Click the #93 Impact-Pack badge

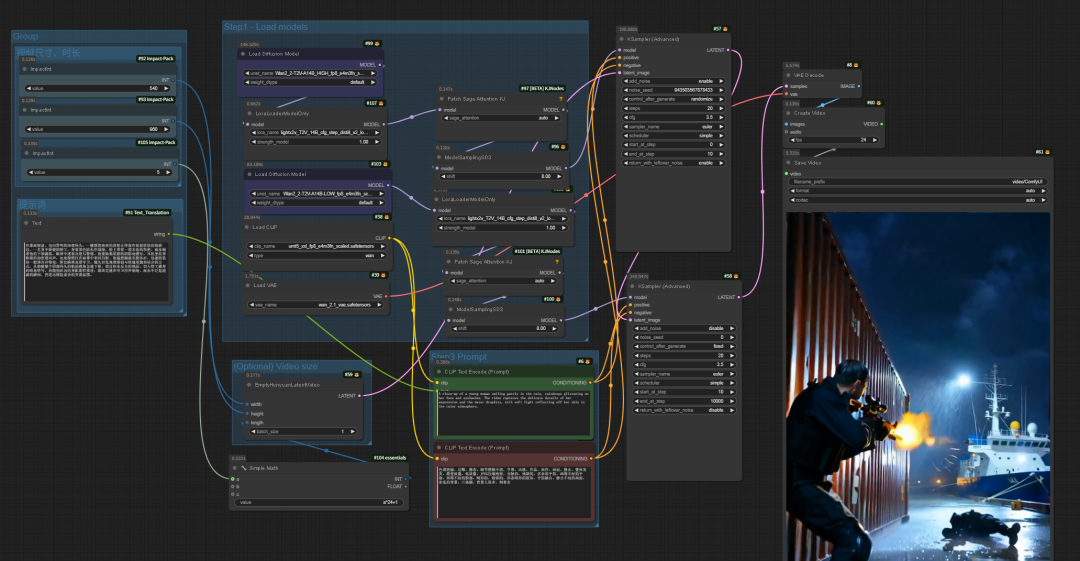pyautogui.click(x=156, y=99)
